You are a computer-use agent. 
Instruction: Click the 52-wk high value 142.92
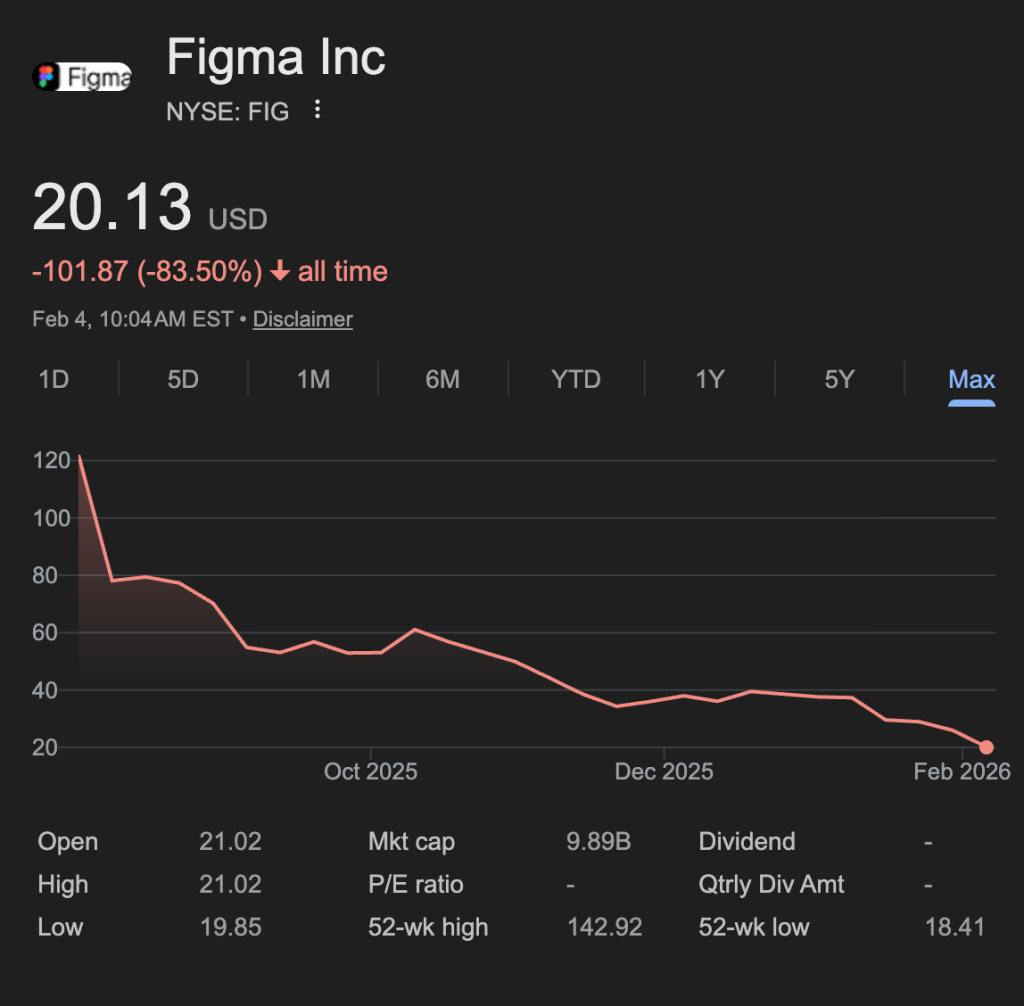[x=604, y=928]
